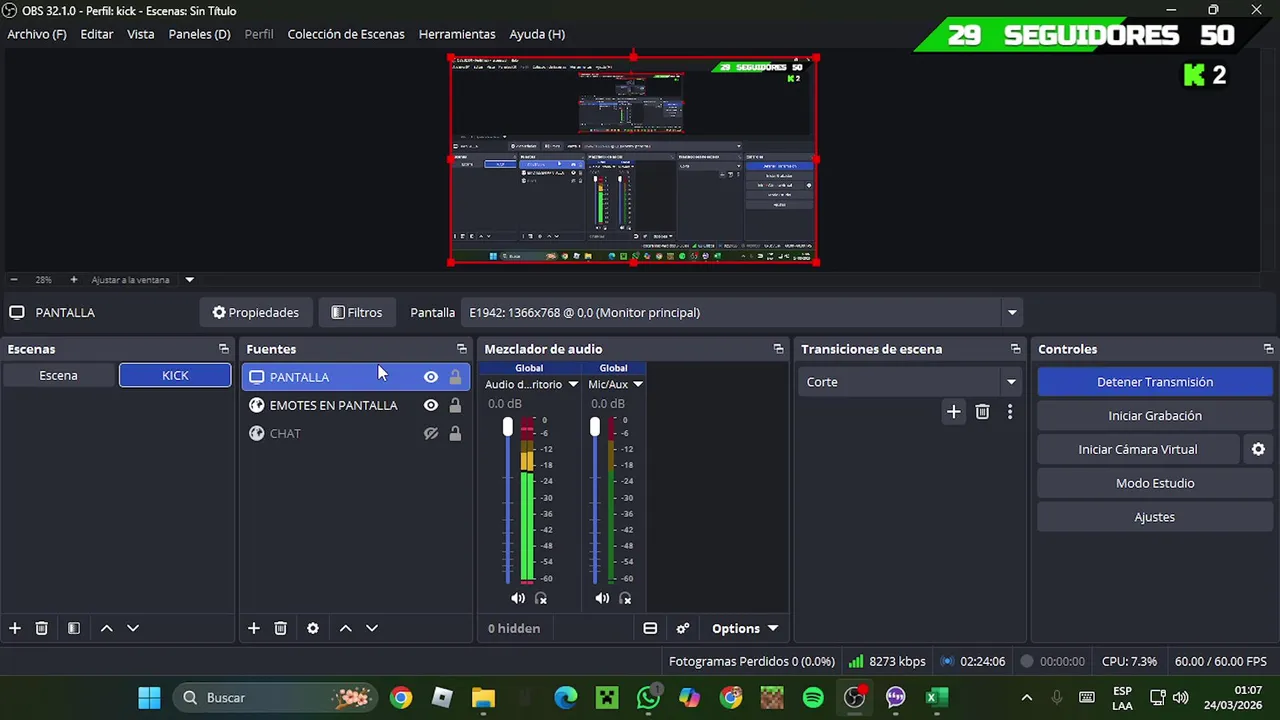Open Excel from the taskbar
The height and width of the screenshot is (720, 1280).
[x=936, y=698]
